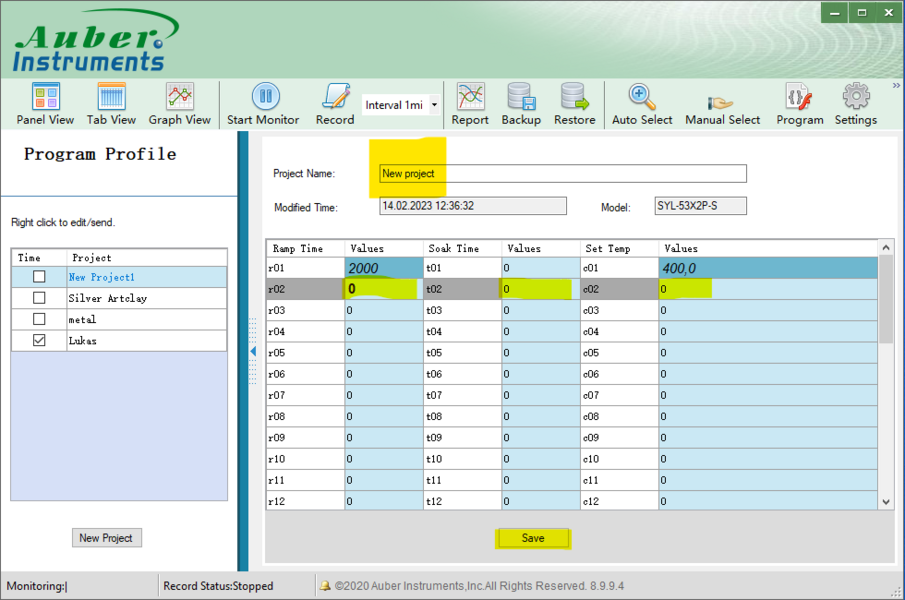The height and width of the screenshot is (600, 905).
Task: Open the Graph View icon
Action: 179,104
